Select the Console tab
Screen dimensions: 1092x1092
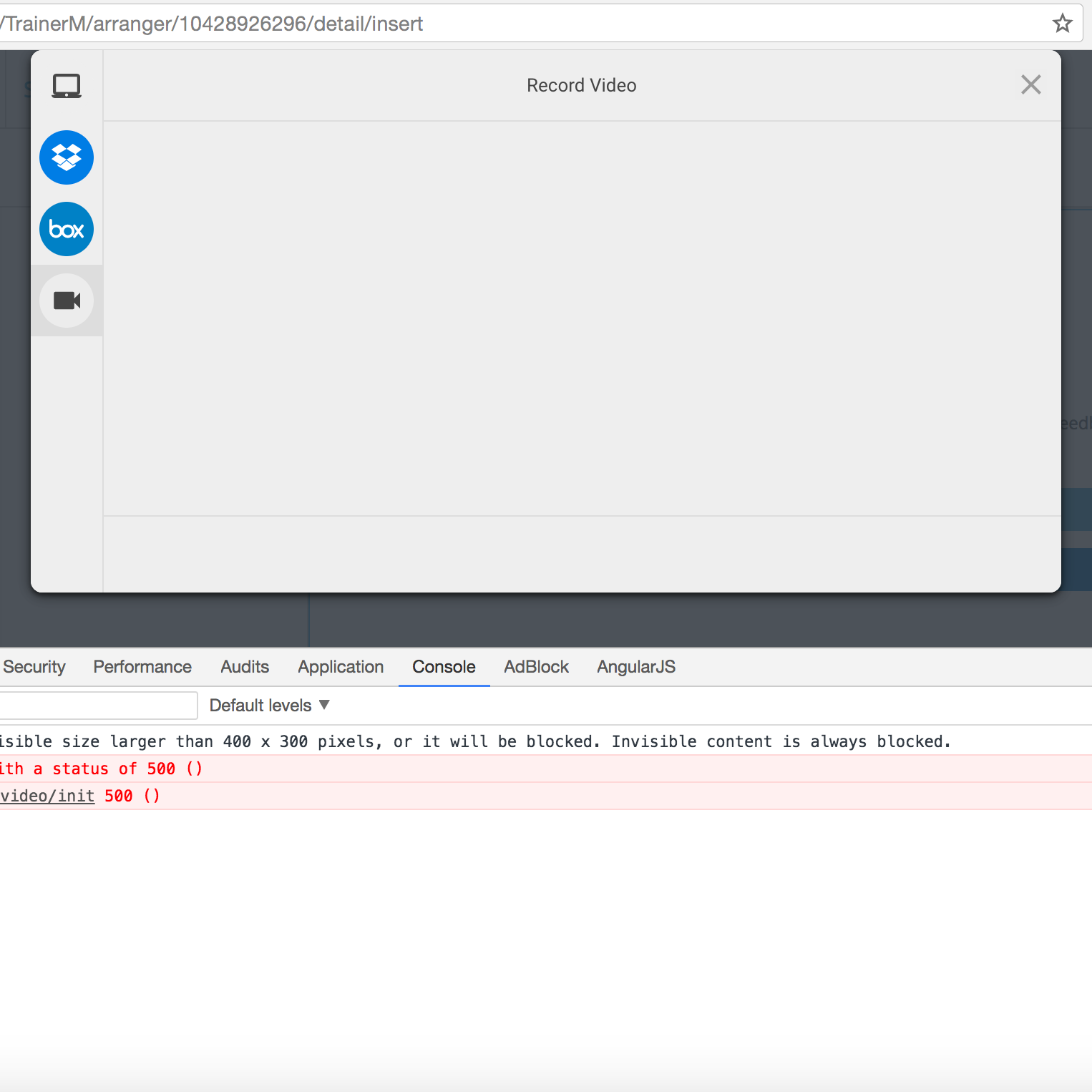pyautogui.click(x=444, y=667)
